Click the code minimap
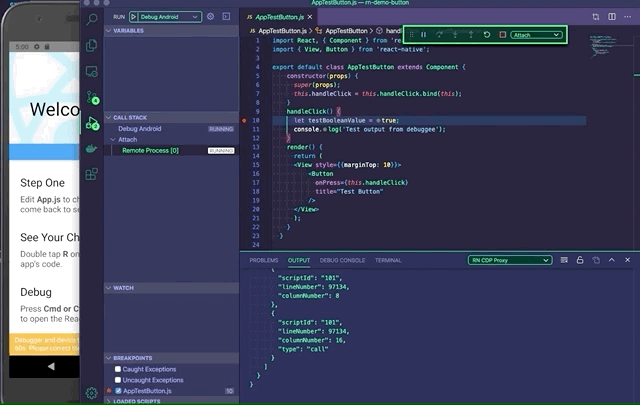640x405 pixels. [x=608, y=46]
